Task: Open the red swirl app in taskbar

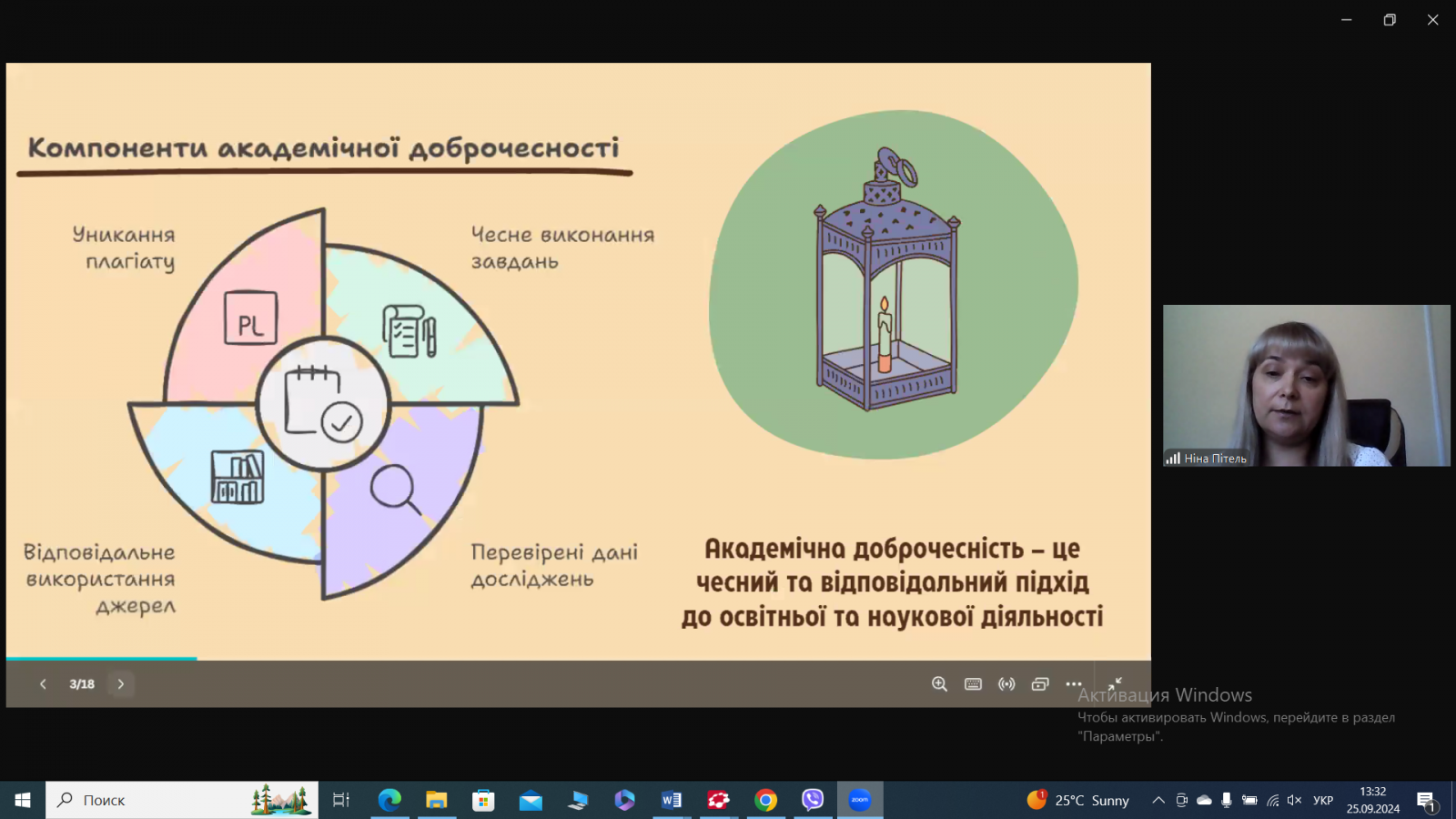Action: click(719, 800)
